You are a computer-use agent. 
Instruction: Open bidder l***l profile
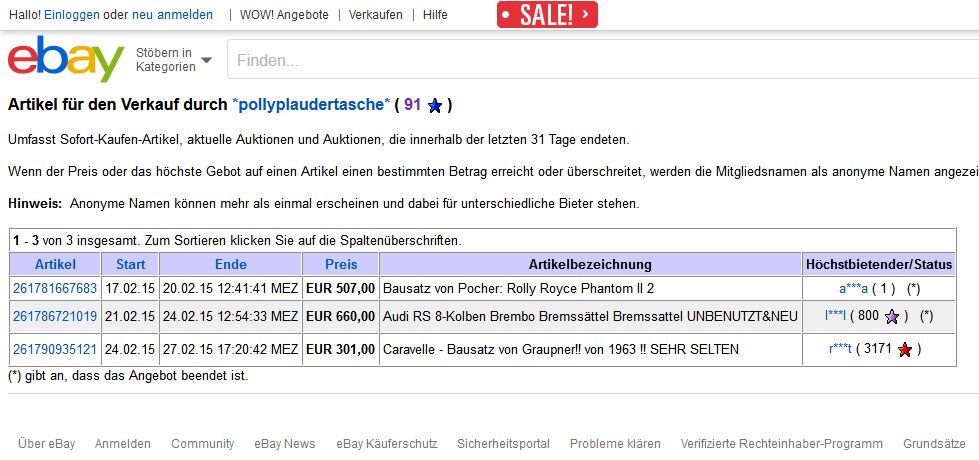[835, 316]
